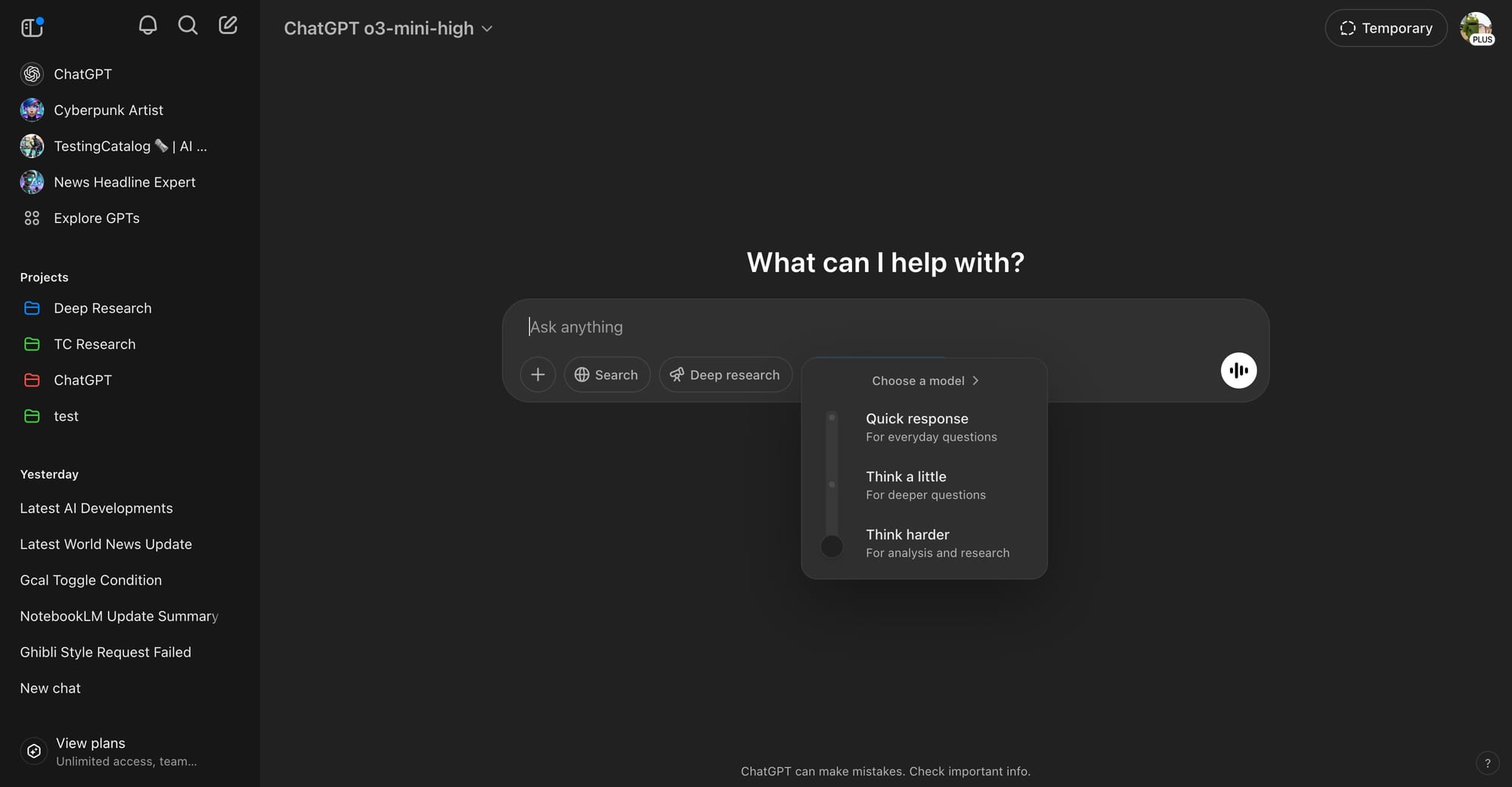Viewport: 1512px width, 787px height.
Task: Click the Explore GPTs grid icon
Action: coord(32,218)
